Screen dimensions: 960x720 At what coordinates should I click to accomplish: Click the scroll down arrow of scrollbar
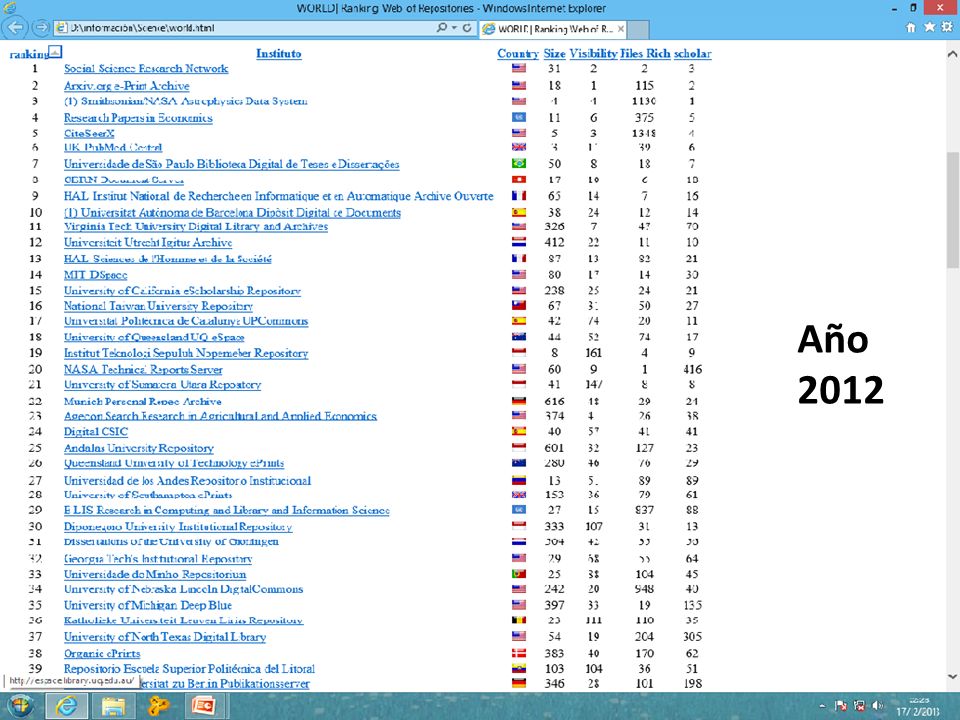click(x=952, y=677)
